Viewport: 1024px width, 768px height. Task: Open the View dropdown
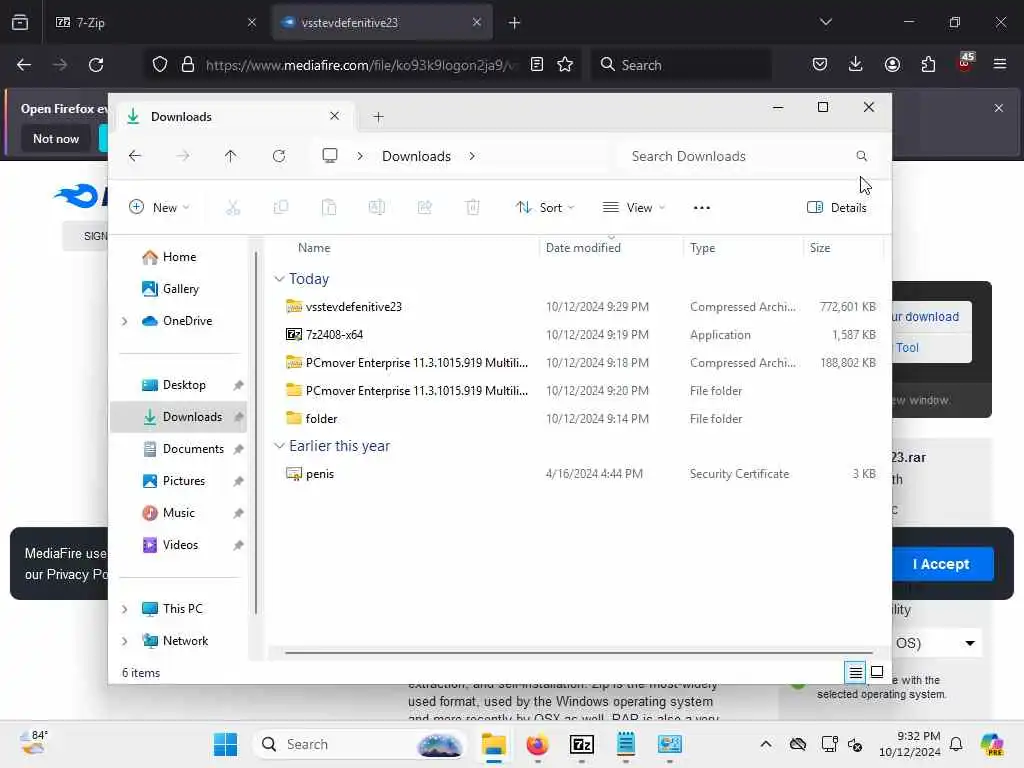pyautogui.click(x=633, y=208)
